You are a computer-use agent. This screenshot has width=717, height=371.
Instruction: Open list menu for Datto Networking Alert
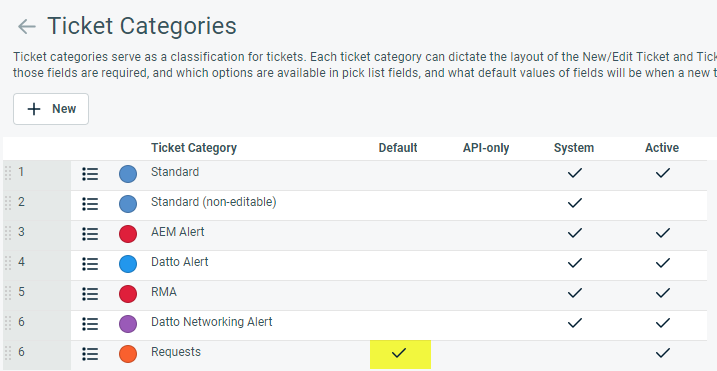pos(90,324)
